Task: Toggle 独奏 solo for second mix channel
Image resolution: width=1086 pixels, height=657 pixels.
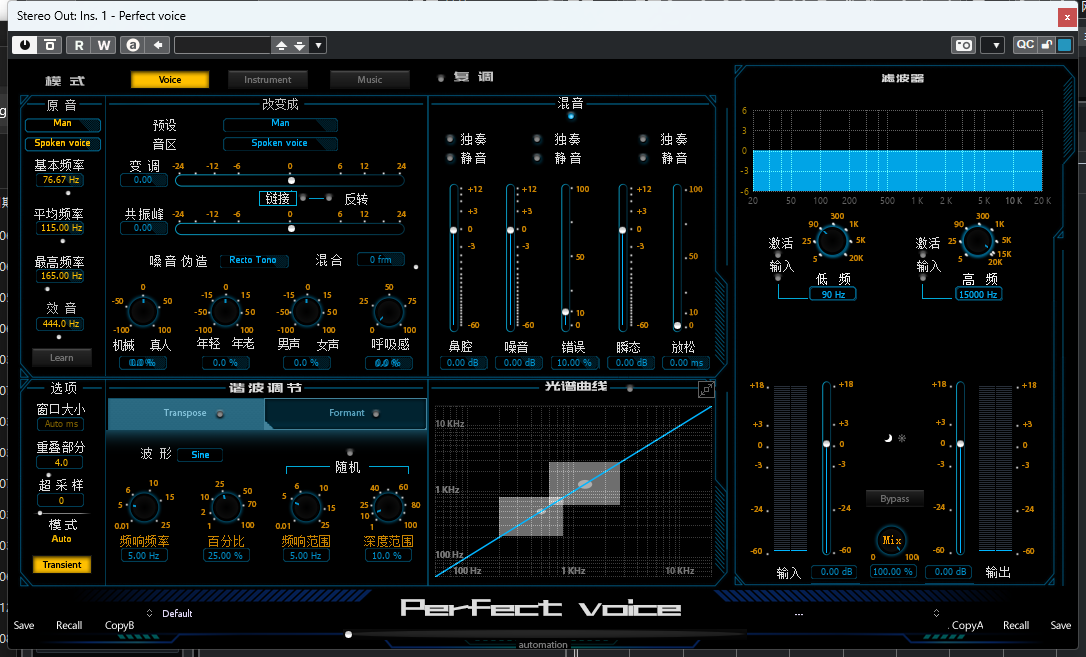Action: [537, 139]
